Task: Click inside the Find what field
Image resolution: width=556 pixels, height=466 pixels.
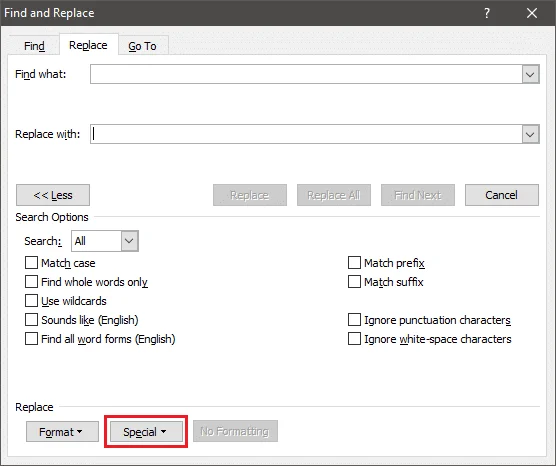Action: click(x=306, y=74)
